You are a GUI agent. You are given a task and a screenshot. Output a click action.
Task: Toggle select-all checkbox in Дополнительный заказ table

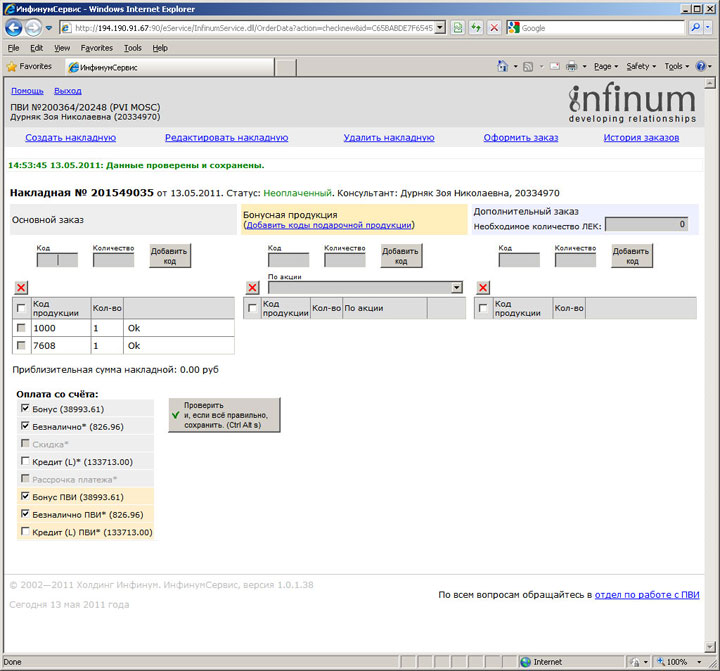click(x=483, y=308)
